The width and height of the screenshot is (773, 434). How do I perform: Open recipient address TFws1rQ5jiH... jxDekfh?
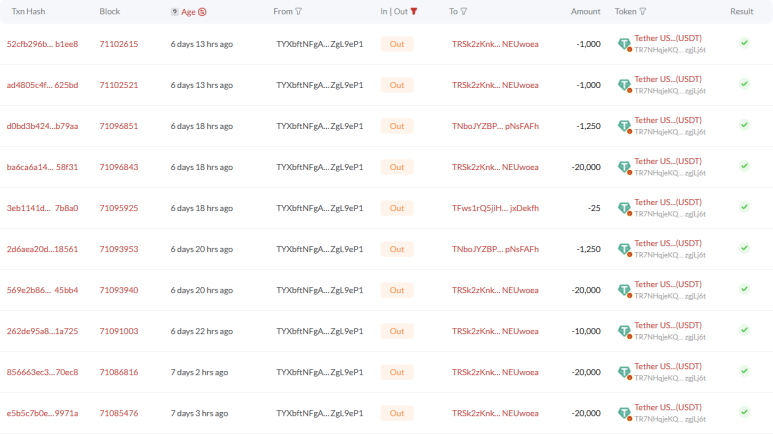pos(495,208)
